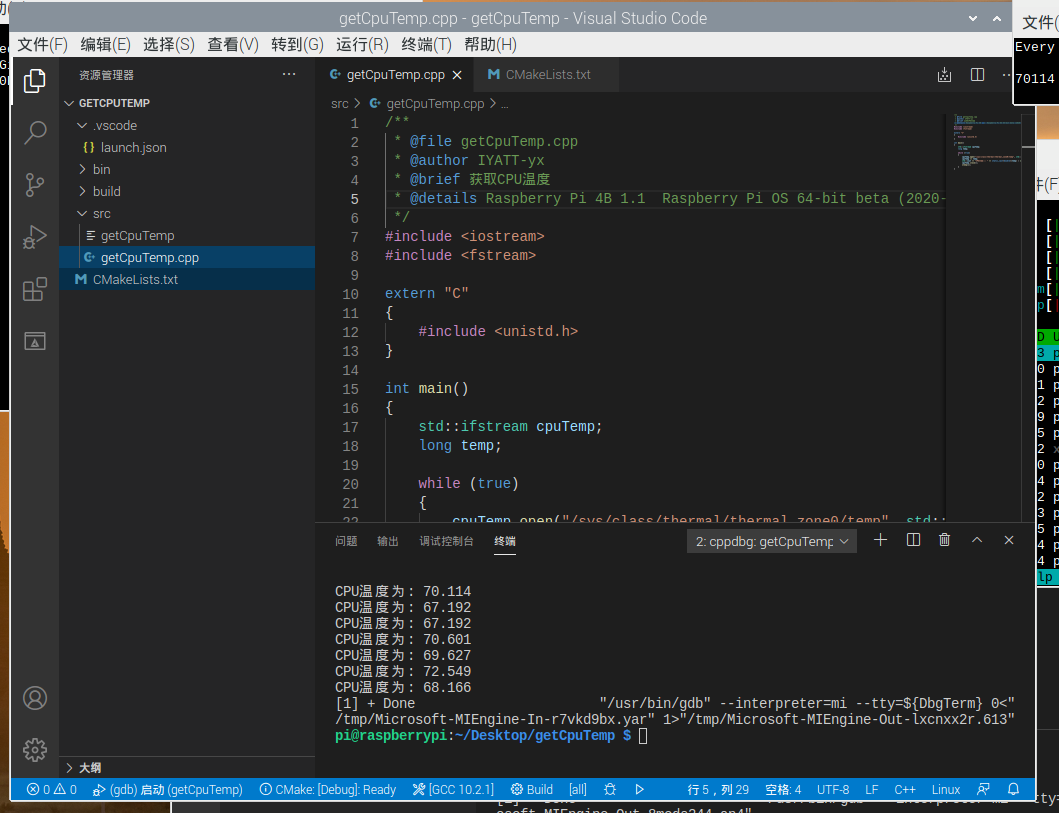
Task: Open the Search view in activity bar
Action: coord(34,132)
